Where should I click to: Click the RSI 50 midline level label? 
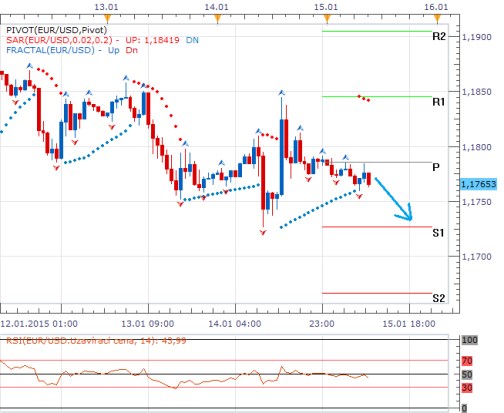[x=467, y=374]
